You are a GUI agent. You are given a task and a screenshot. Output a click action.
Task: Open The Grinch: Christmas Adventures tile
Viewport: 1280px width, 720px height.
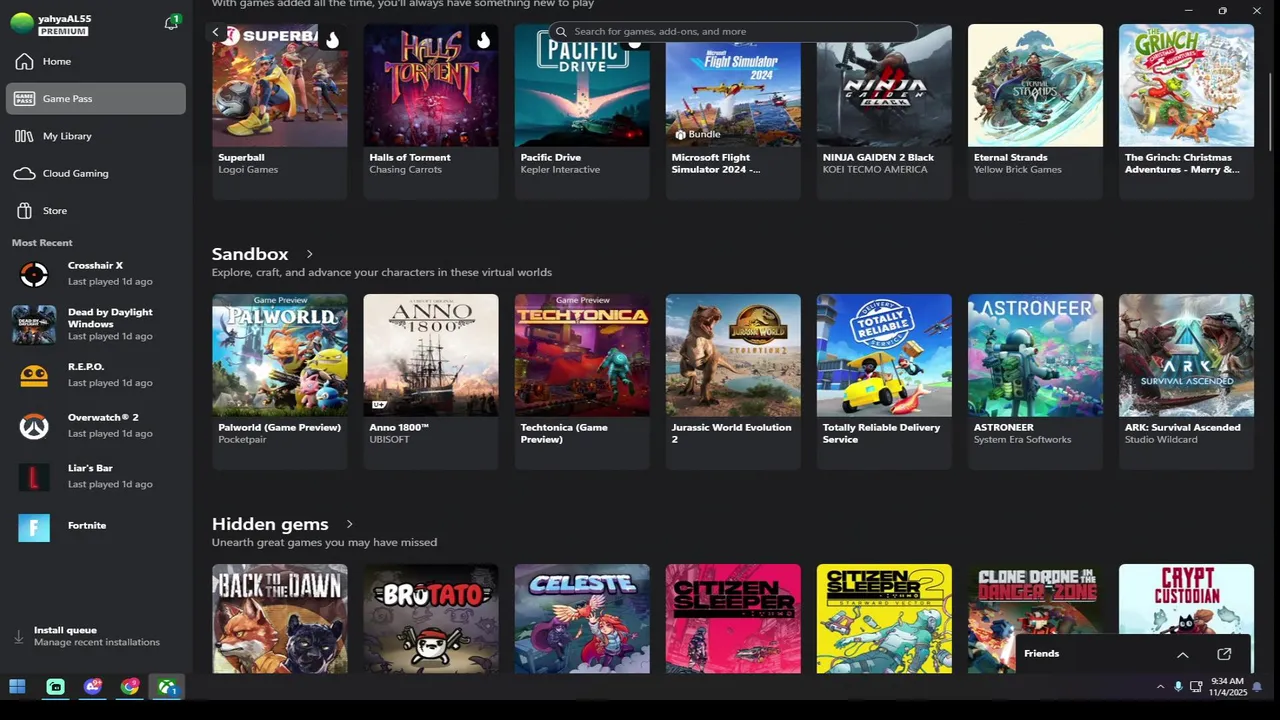click(x=1186, y=111)
